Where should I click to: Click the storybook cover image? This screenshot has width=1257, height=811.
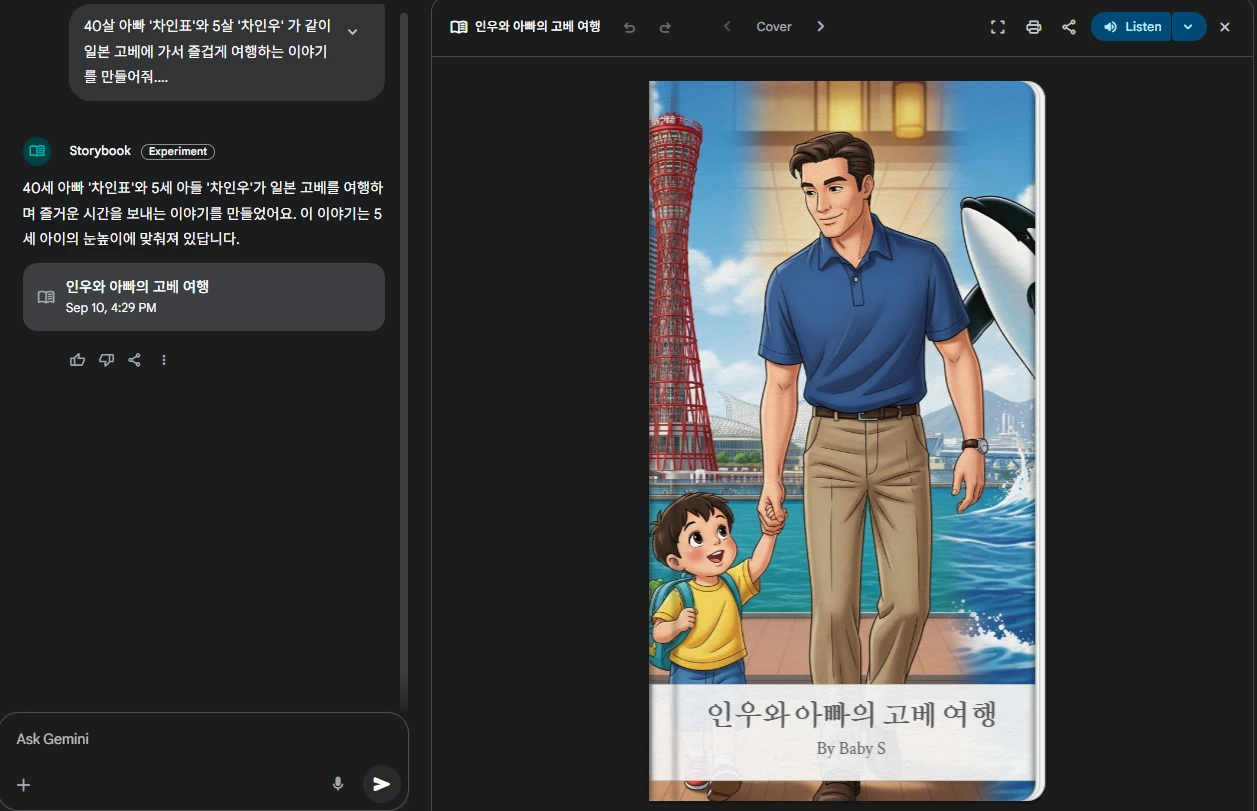tap(845, 440)
